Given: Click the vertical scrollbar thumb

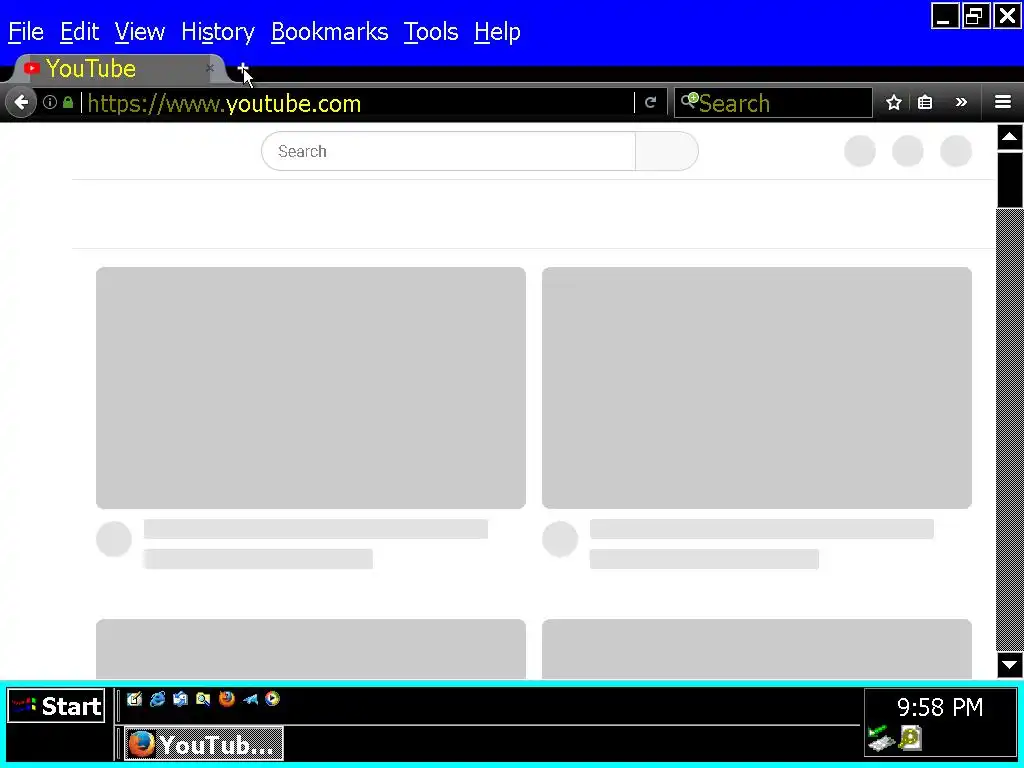Looking at the screenshot, I should [x=1009, y=180].
